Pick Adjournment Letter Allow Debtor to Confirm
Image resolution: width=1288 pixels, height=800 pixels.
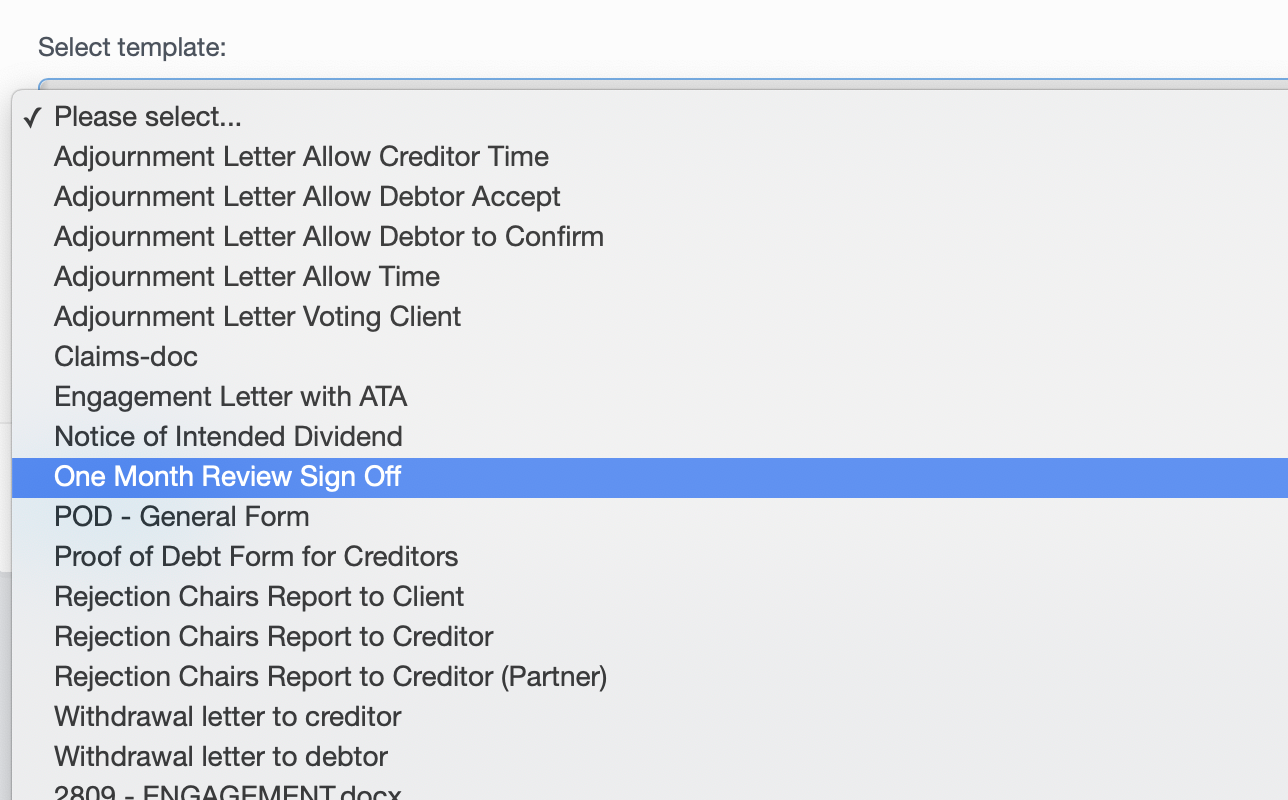(329, 237)
